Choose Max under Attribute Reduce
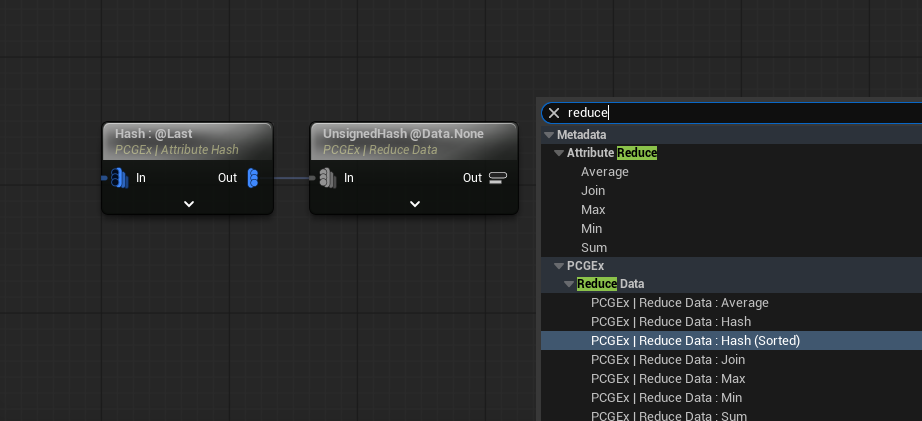 pos(593,210)
